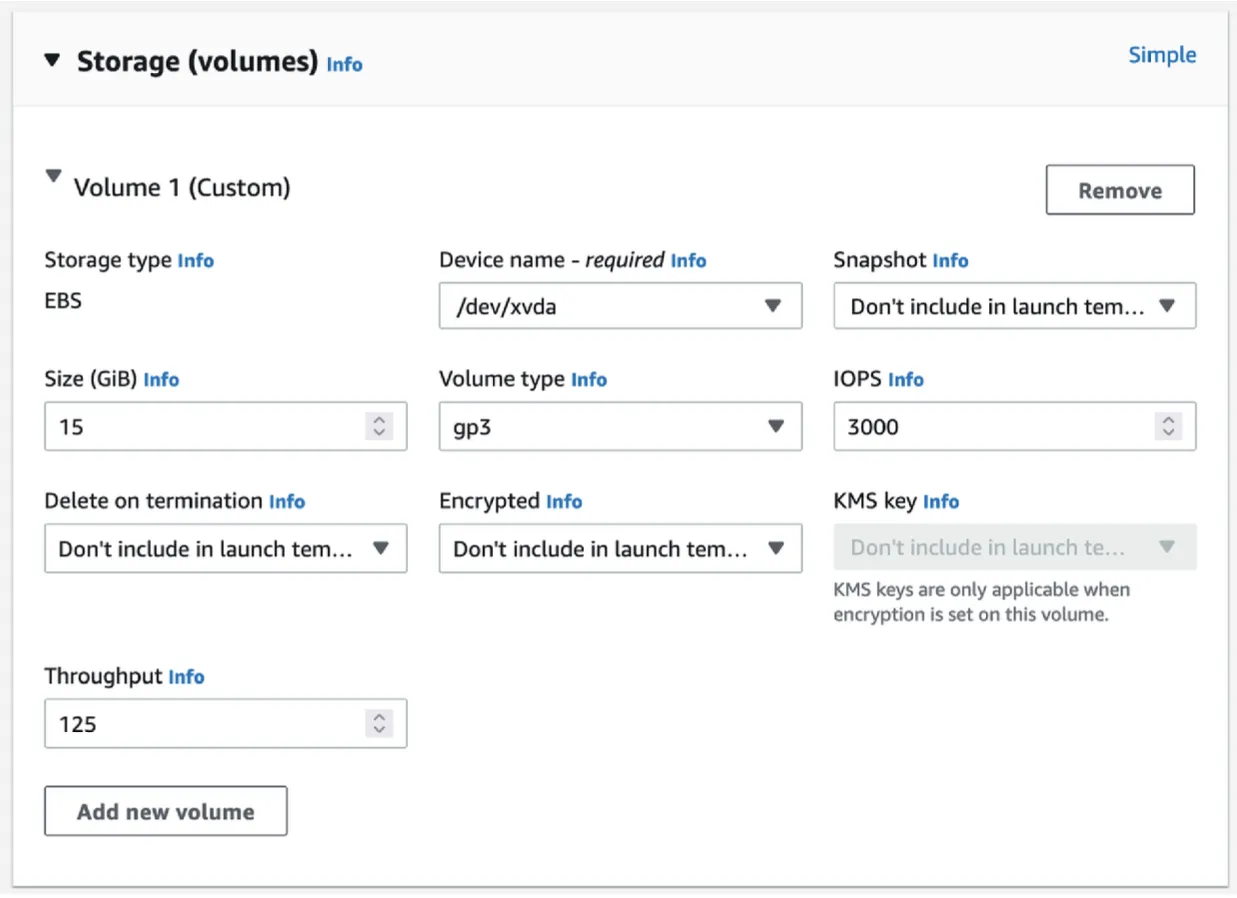1237x898 pixels.
Task: Click the Size (GiB) stepper arrows
Action: pos(379,426)
